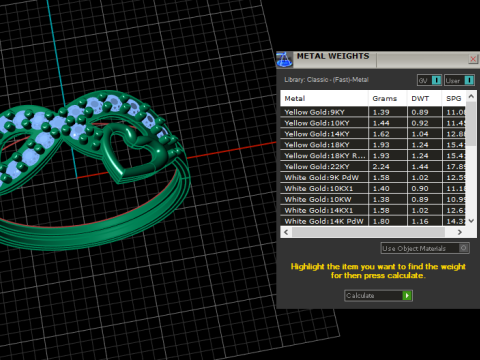480x360 pixels.
Task: Sort by the Metal column header
Action: pos(324,98)
